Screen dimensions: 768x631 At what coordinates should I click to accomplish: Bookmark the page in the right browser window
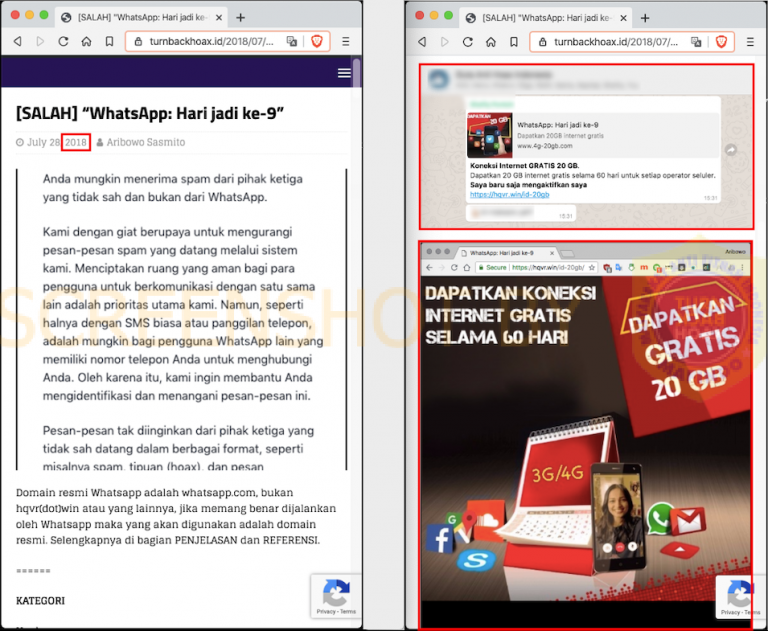click(x=514, y=42)
